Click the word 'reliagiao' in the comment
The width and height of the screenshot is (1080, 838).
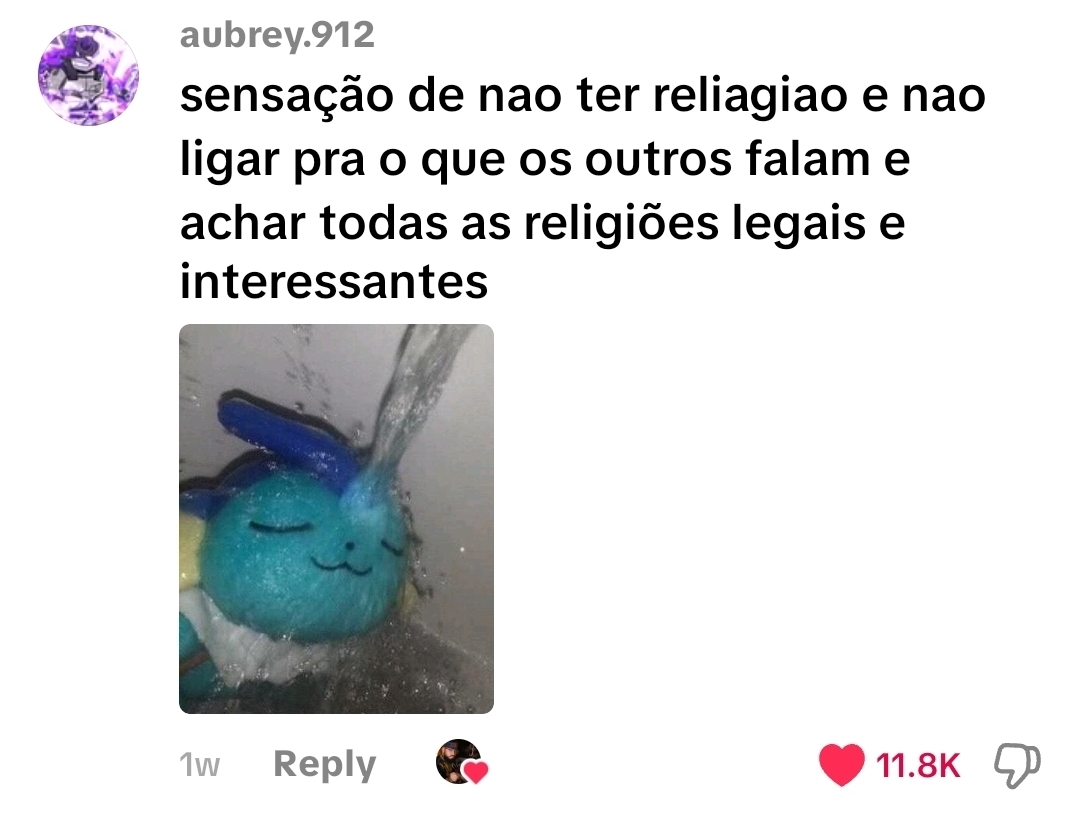(x=750, y=96)
